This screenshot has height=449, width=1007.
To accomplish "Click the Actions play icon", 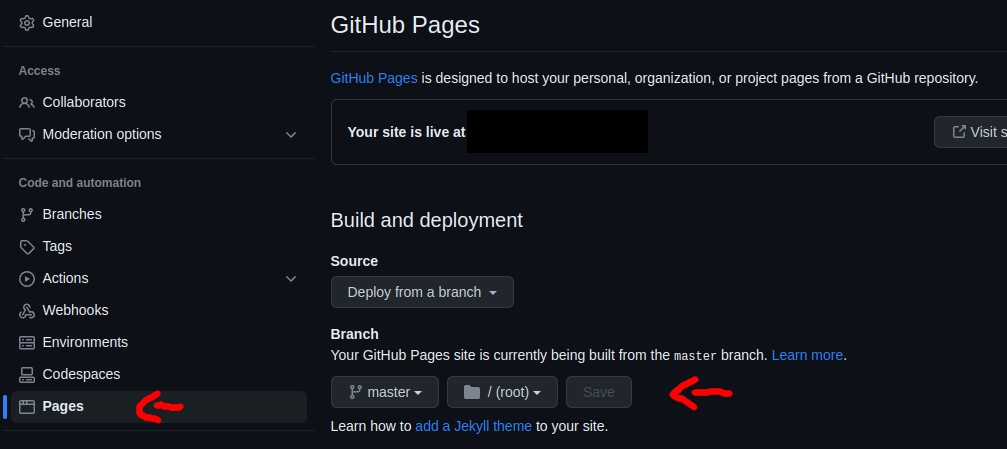I will click(27, 279).
